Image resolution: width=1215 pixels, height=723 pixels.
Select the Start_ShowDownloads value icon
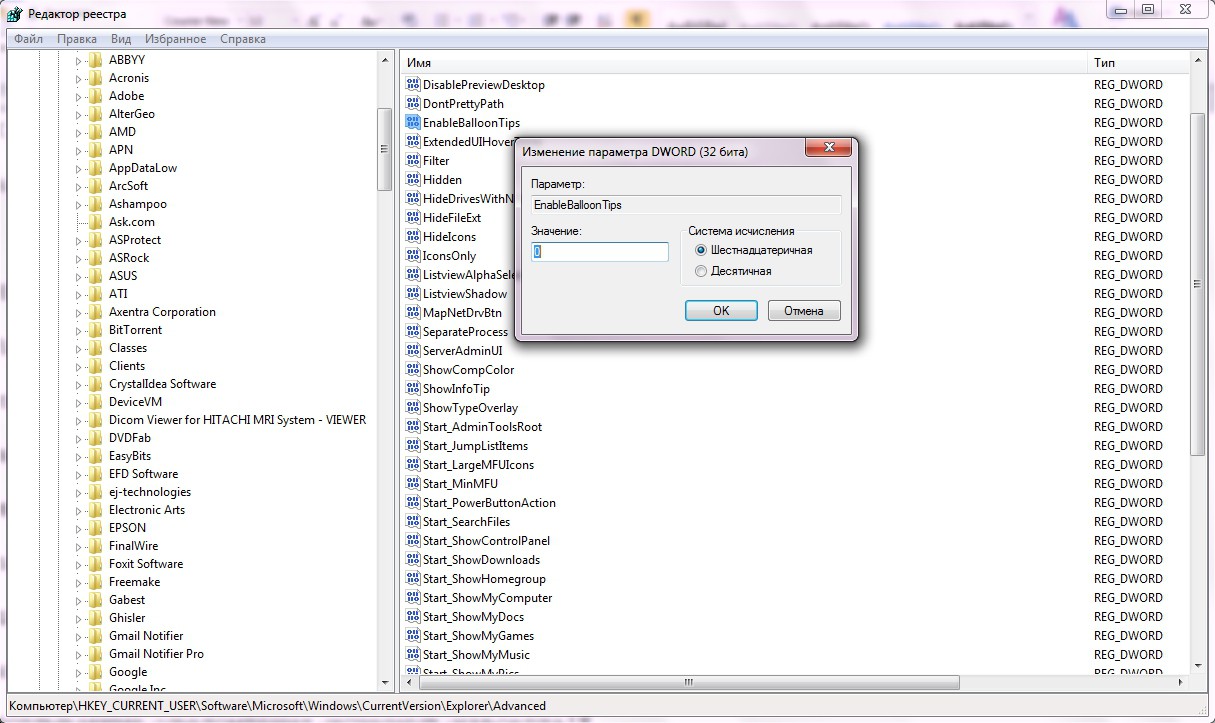[x=413, y=560]
